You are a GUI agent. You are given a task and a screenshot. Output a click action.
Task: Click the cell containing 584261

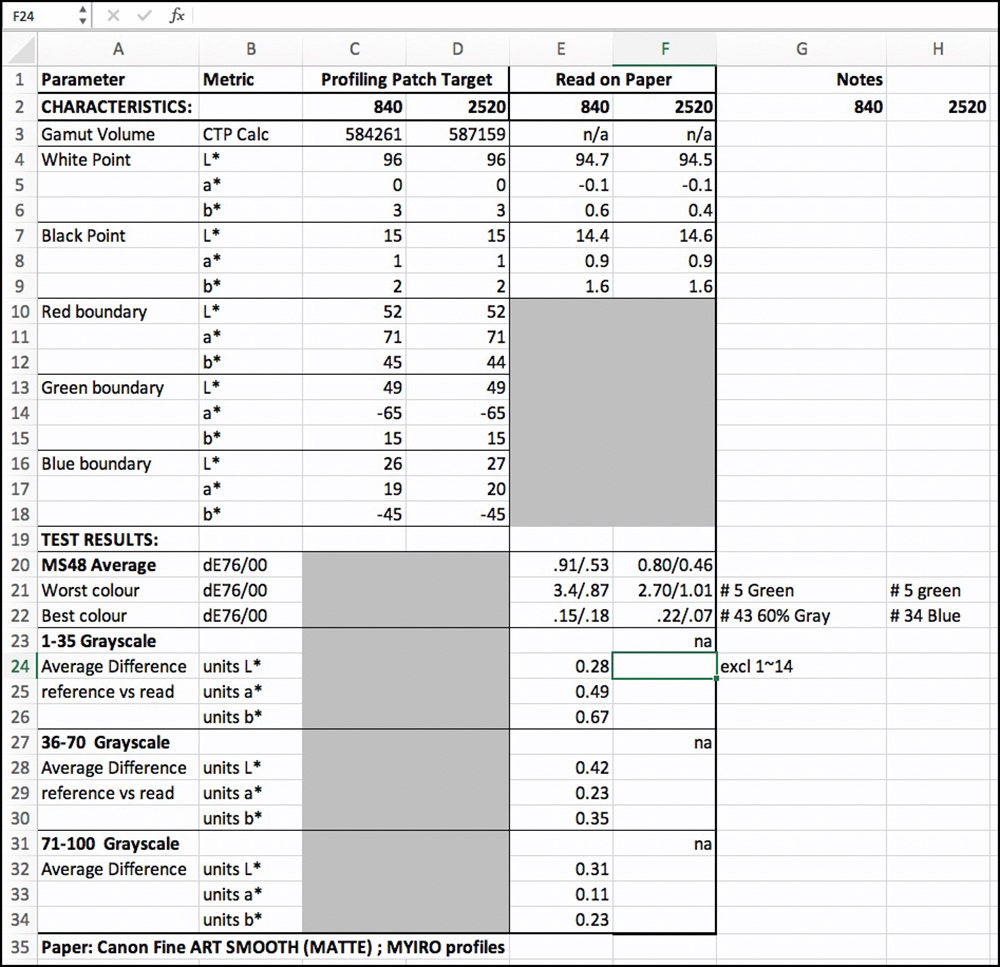tap(354, 134)
